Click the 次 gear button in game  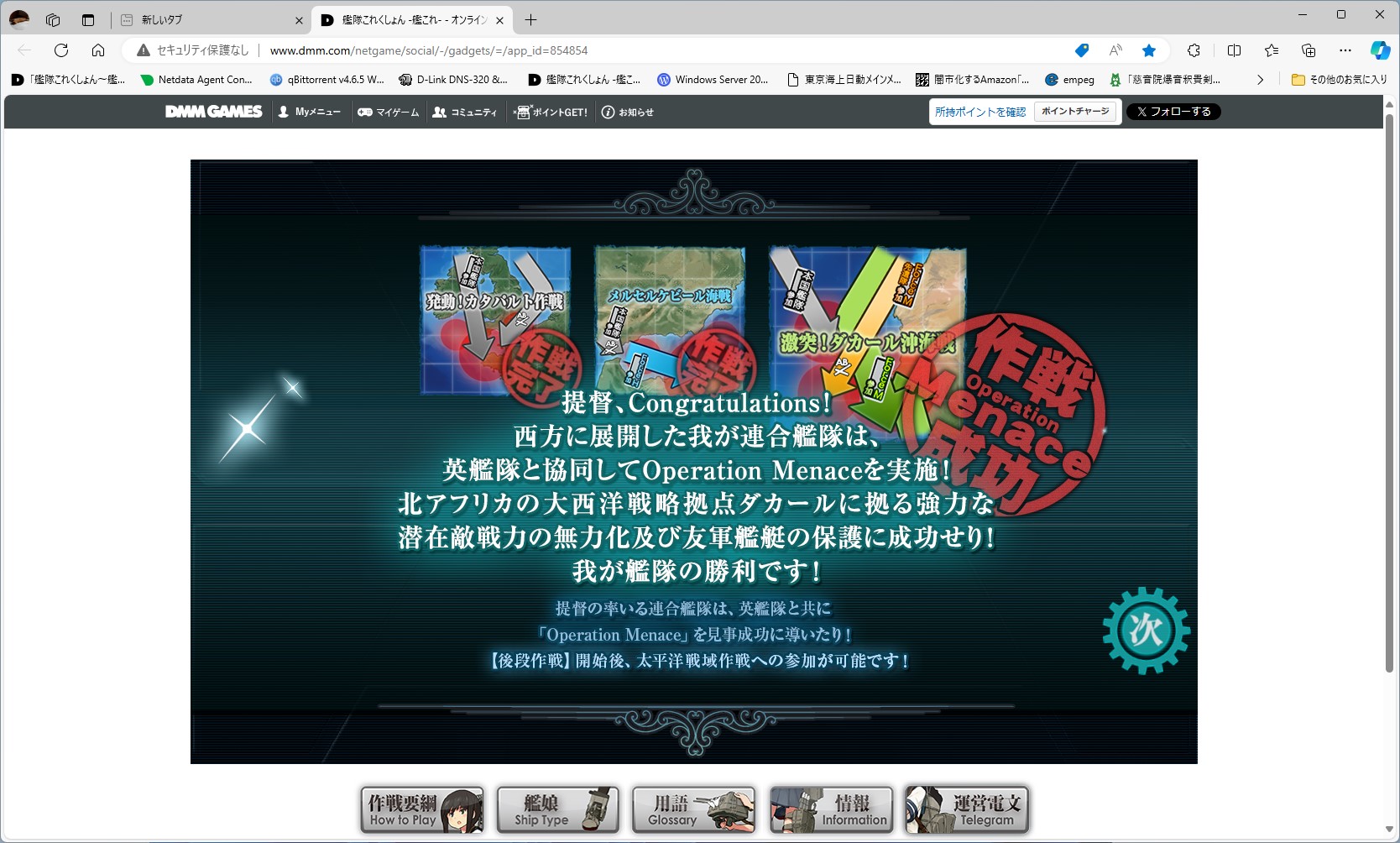[1146, 631]
